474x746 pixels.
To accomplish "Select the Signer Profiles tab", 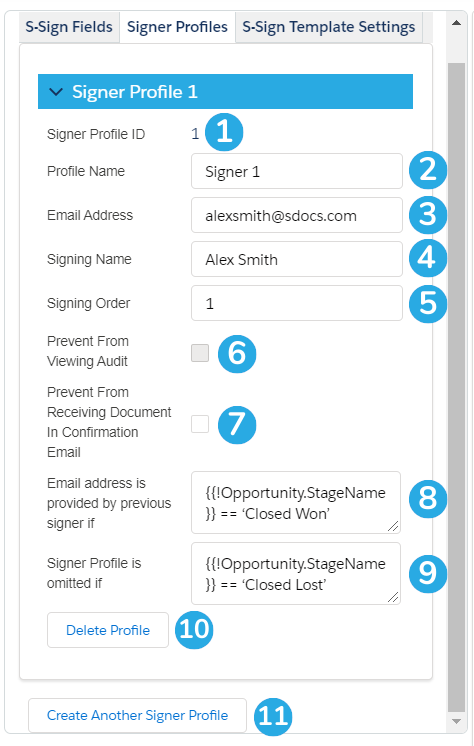I will [x=177, y=27].
